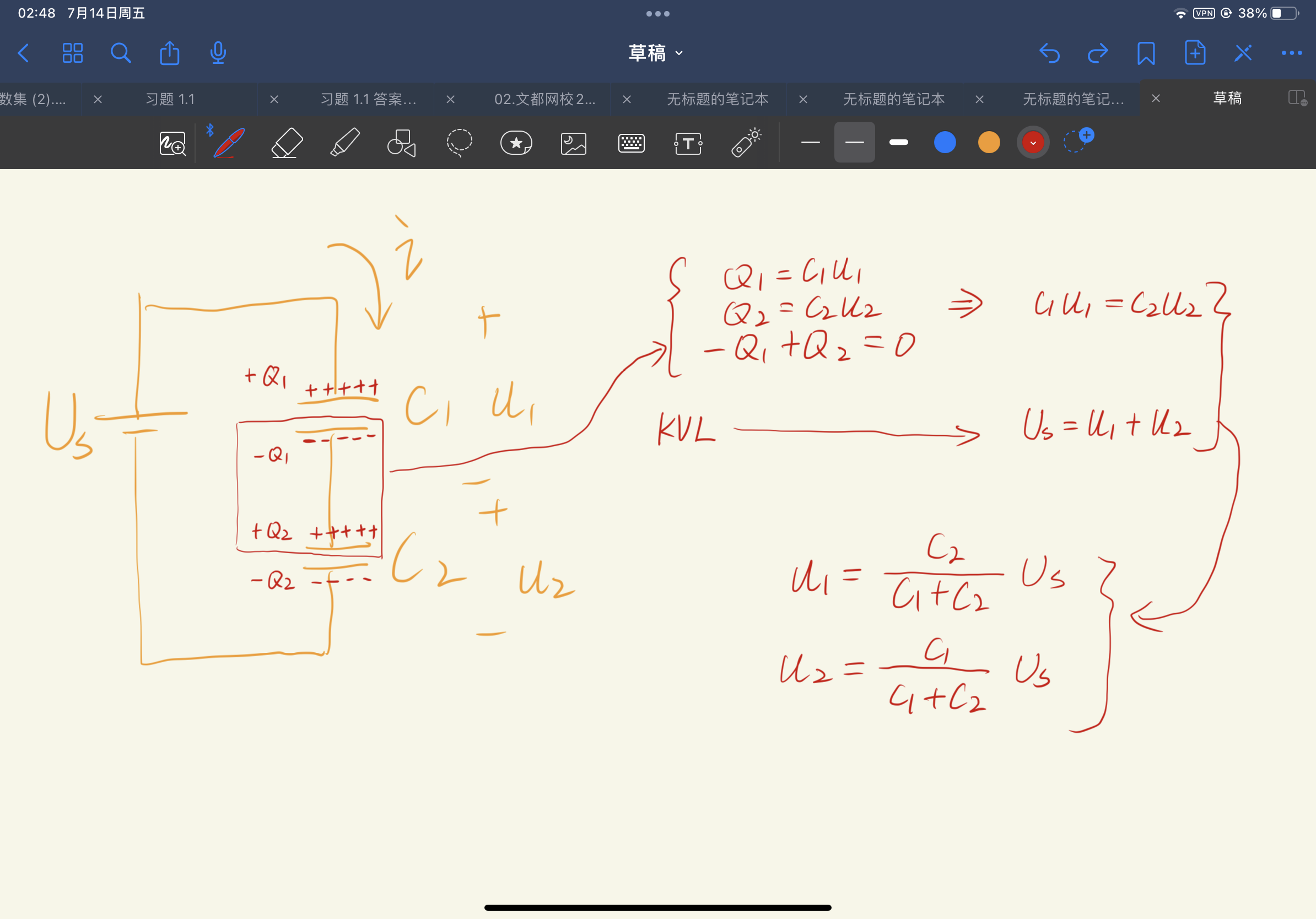Open the stickers elements tool
The height and width of the screenshot is (919, 1316).
click(516, 143)
